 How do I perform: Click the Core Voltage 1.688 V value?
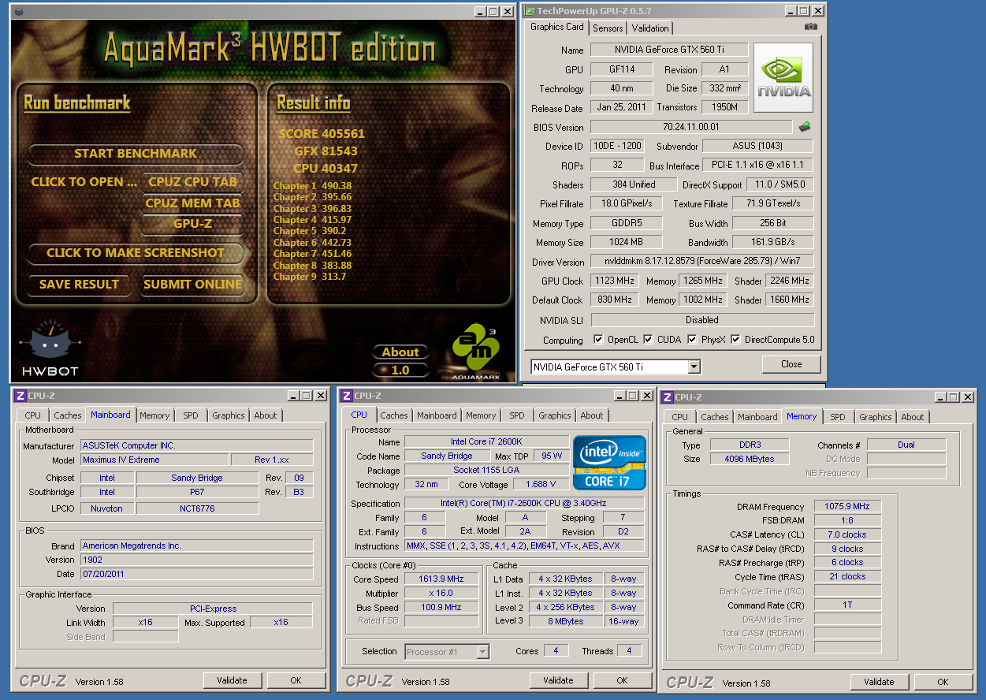click(x=540, y=484)
